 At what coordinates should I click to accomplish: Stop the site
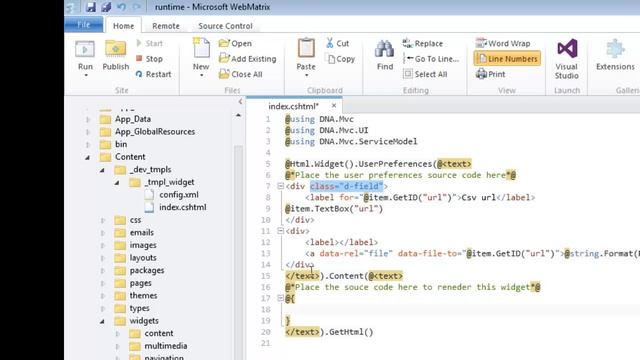click(149, 59)
